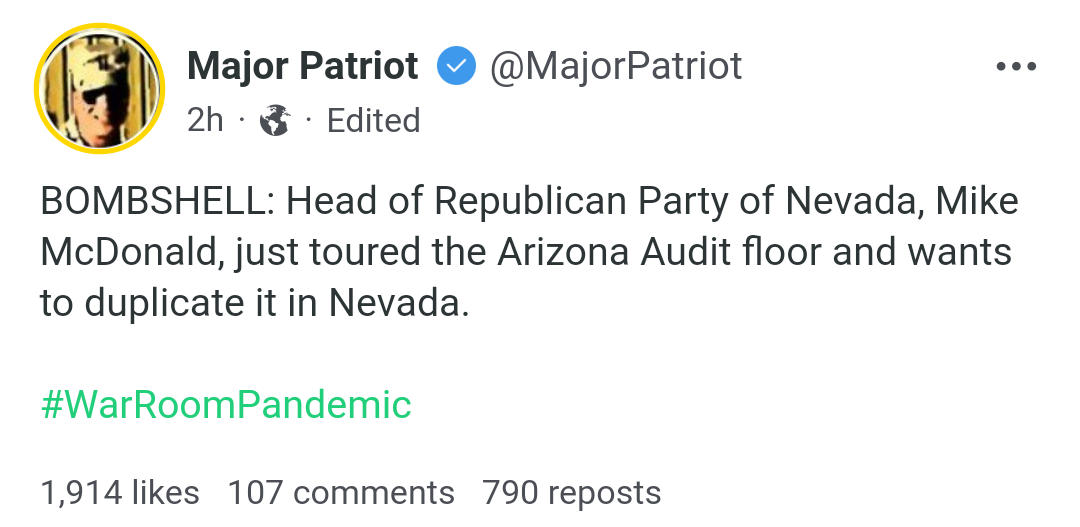Image resolution: width=1080 pixels, height=527 pixels.
Task: Click the "2h" post timestamp
Action: 205,121
